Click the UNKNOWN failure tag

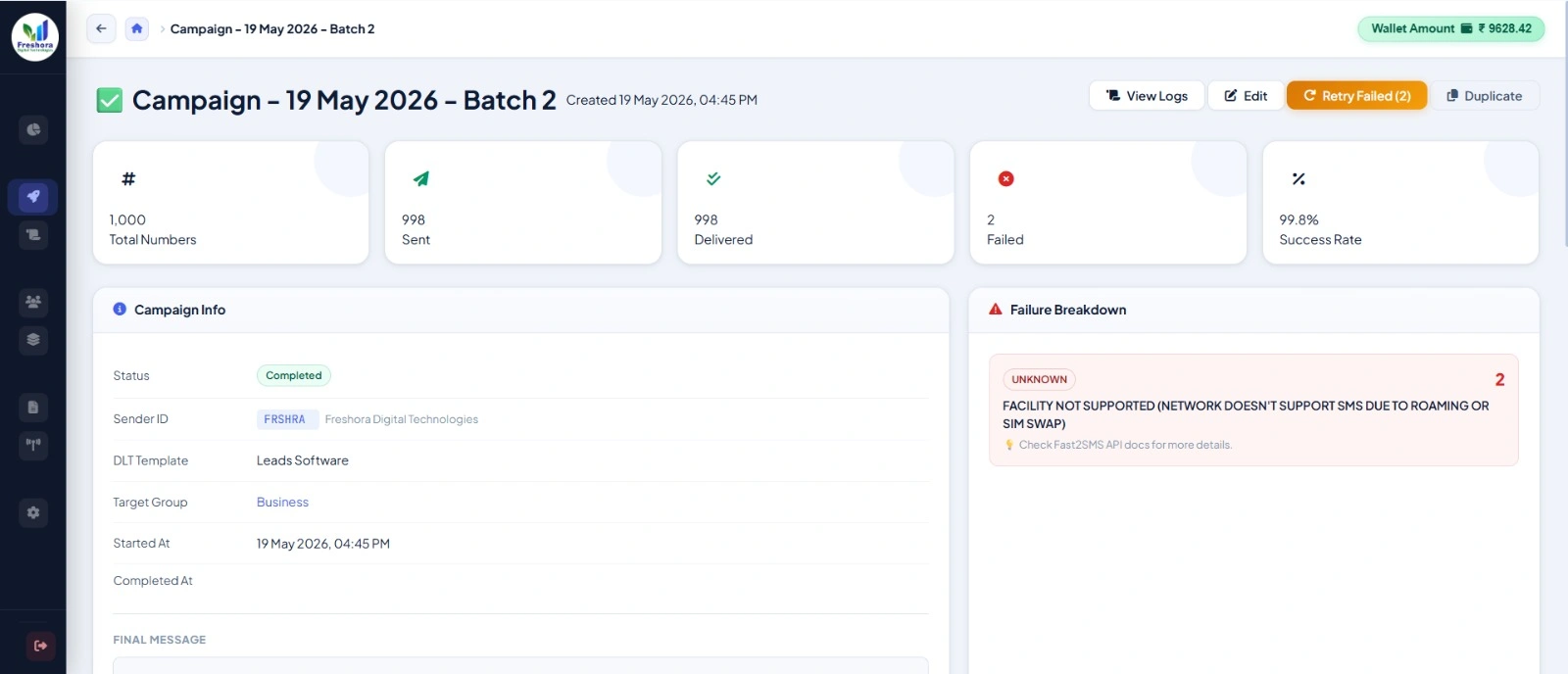point(1039,379)
